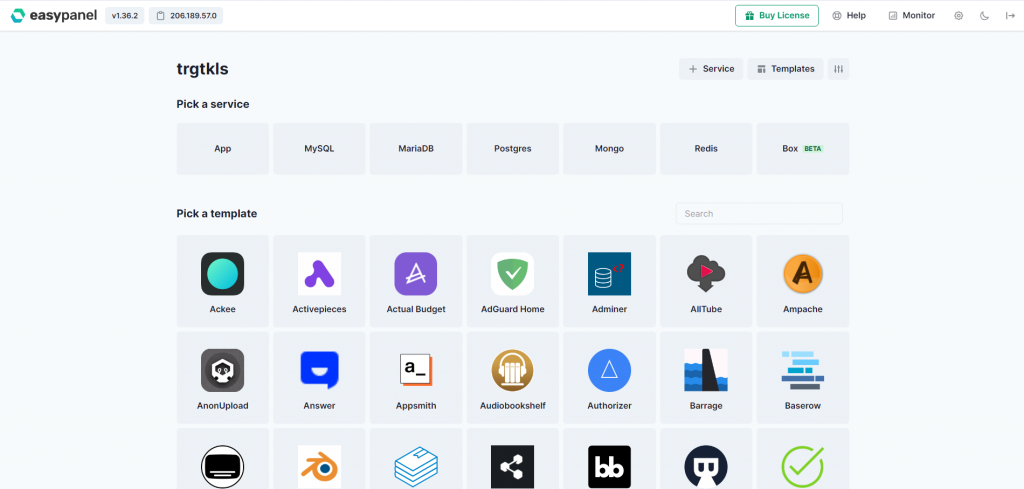Pick the Adminer database template
The image size is (1024, 489).
[x=609, y=274]
